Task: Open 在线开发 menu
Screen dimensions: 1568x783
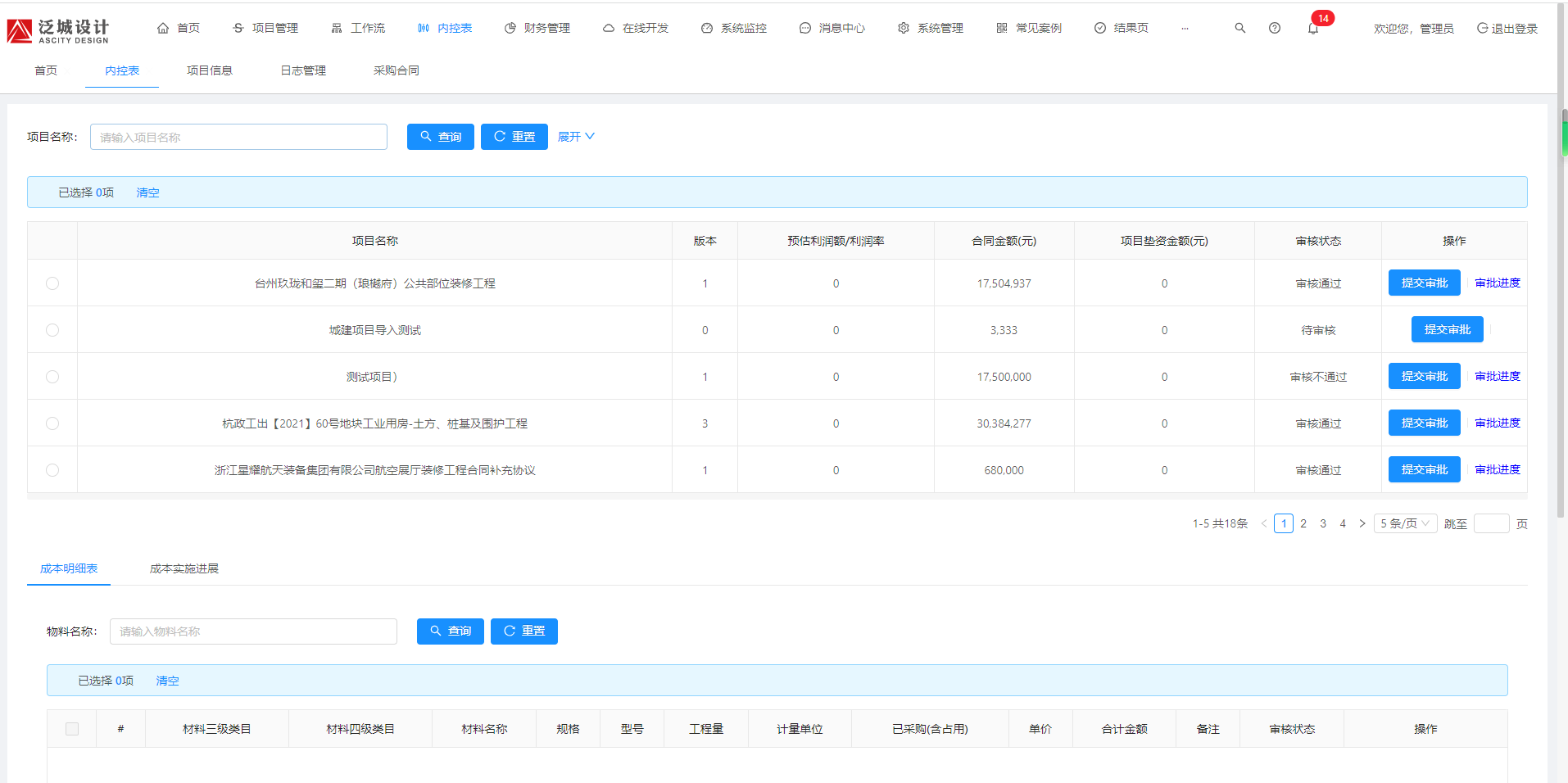Action: tap(636, 28)
